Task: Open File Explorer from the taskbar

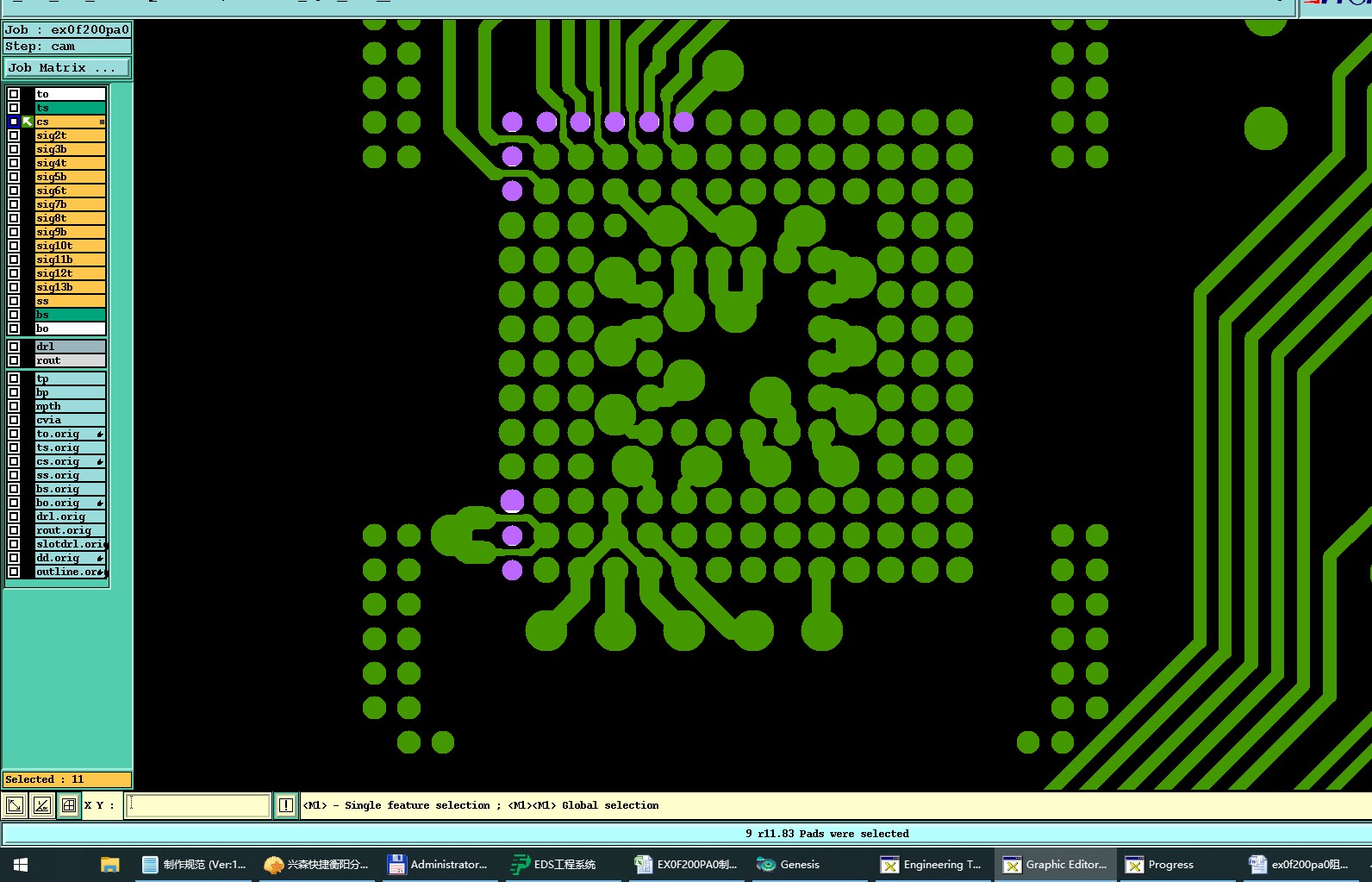Action: pyautogui.click(x=109, y=864)
